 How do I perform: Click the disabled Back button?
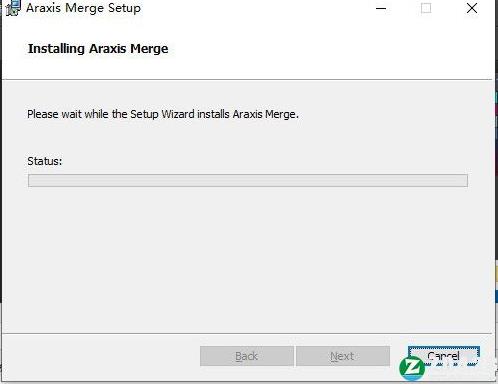tap(247, 356)
